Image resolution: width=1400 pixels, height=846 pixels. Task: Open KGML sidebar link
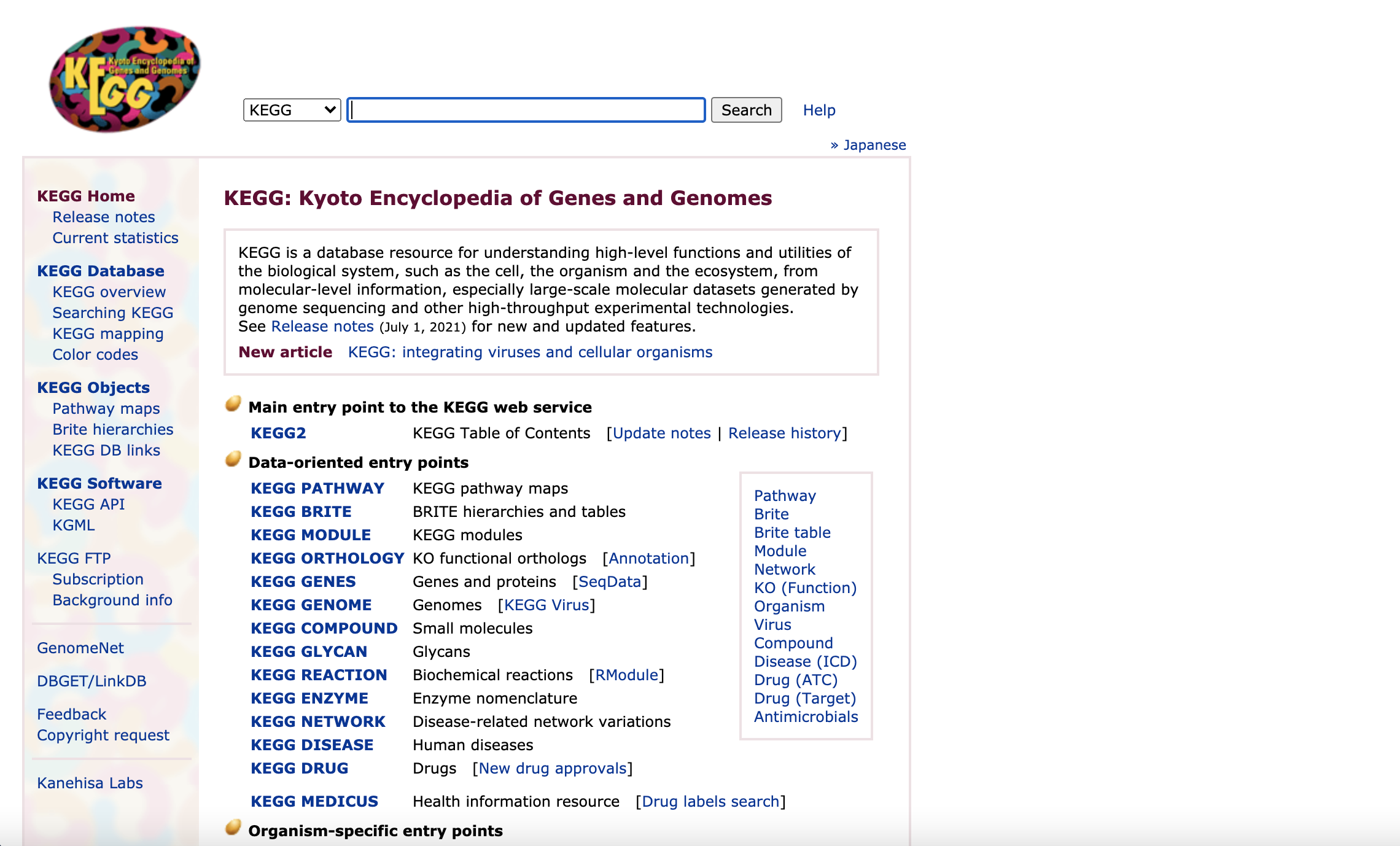click(74, 525)
